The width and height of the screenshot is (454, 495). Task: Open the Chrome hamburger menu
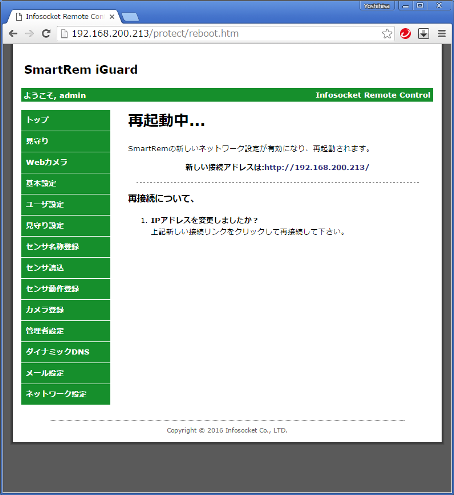point(442,34)
